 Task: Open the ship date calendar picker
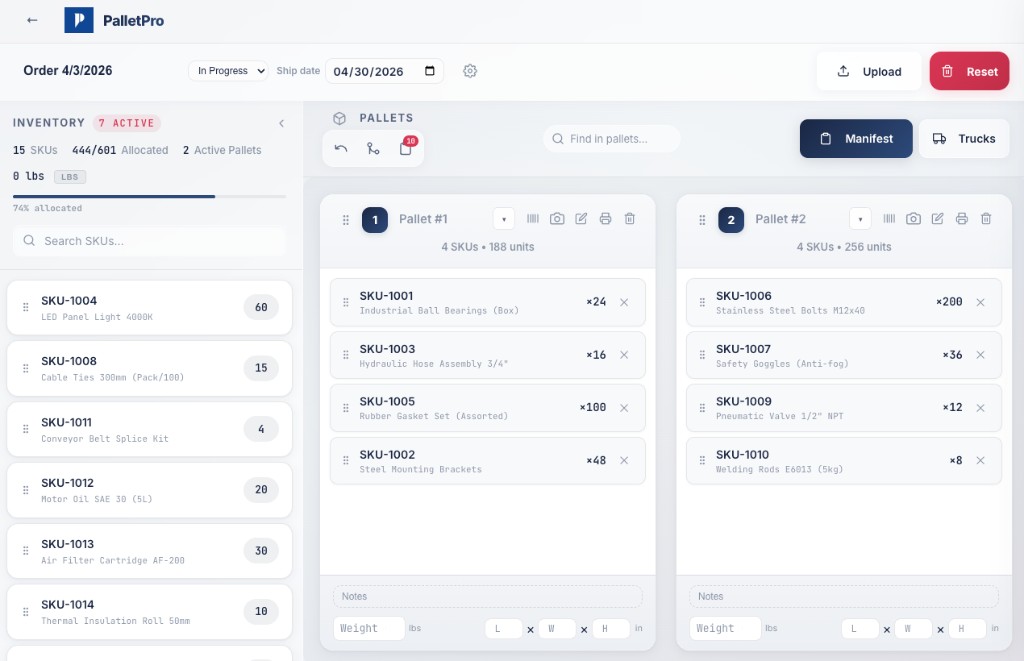tap(430, 71)
